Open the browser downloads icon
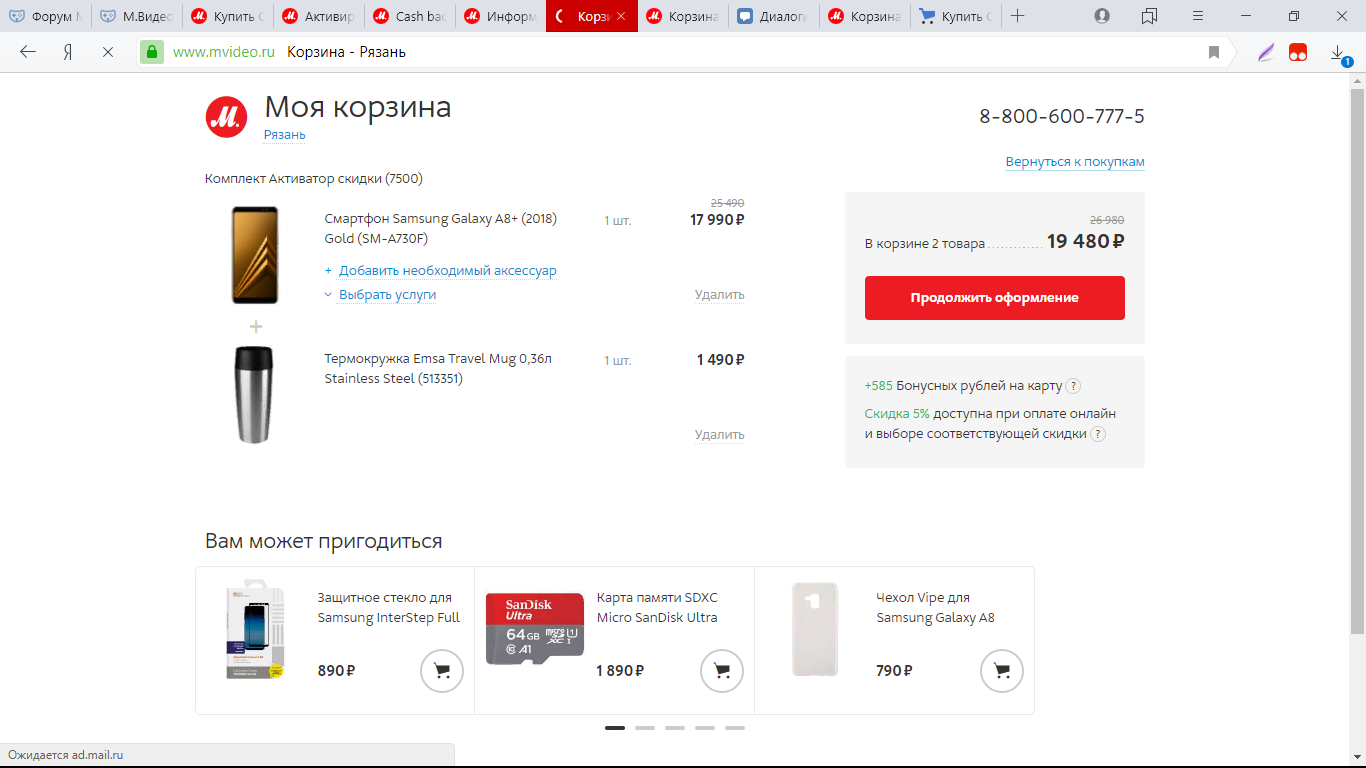This screenshot has width=1366, height=768. click(x=1338, y=53)
